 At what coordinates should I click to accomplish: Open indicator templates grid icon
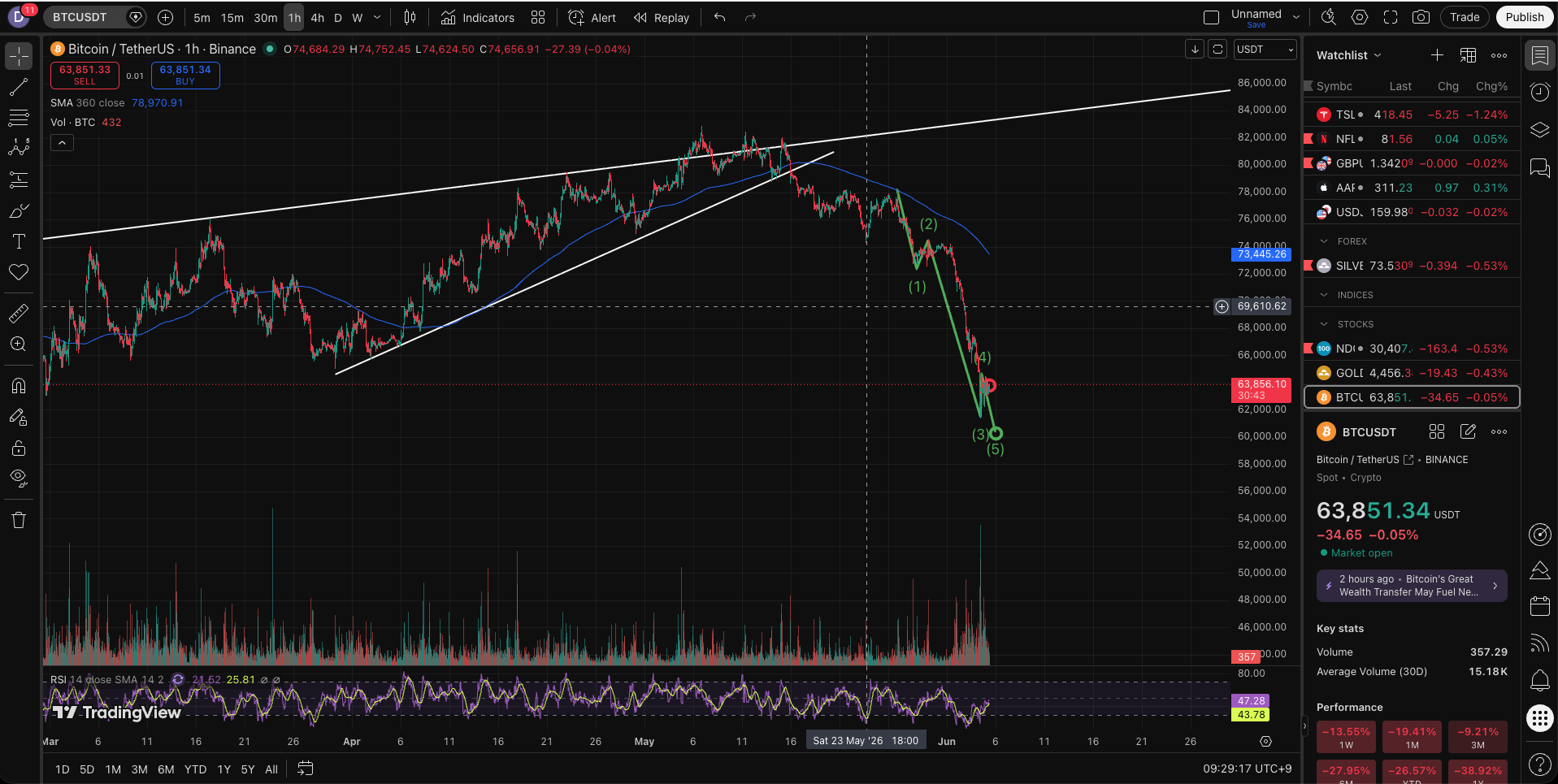[x=538, y=17]
